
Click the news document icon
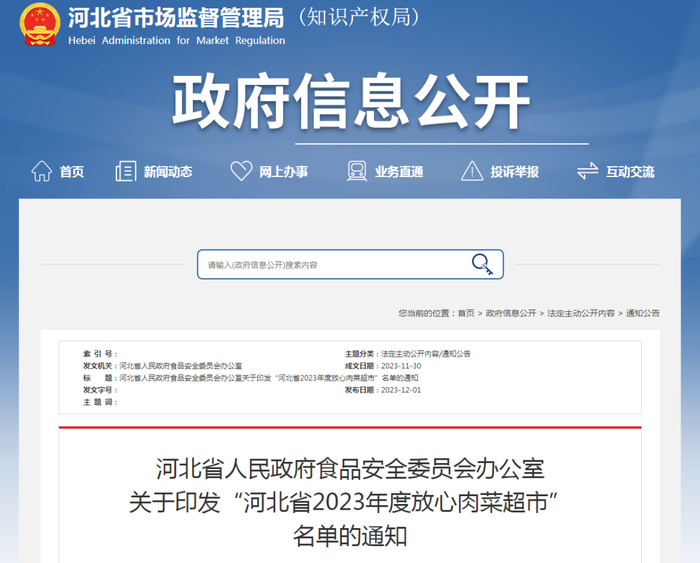pyautogui.click(x=126, y=171)
